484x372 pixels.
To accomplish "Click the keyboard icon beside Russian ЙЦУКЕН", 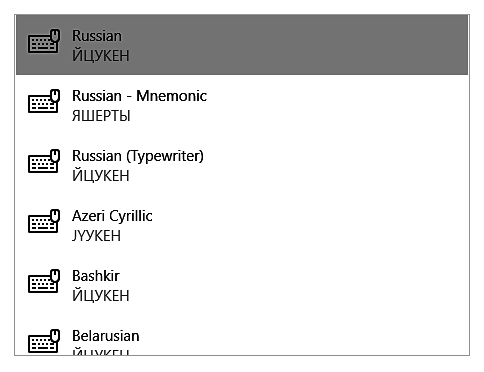I will point(44,41).
